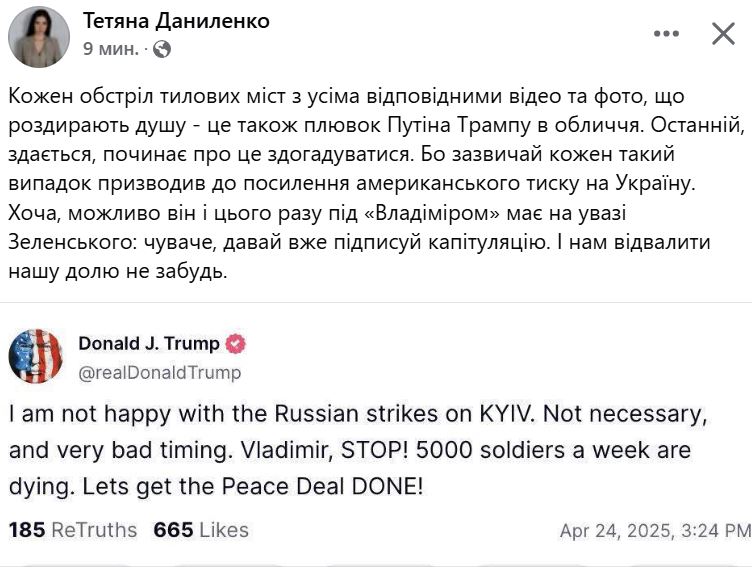Click the verified badge beside Donald J. Trump
Screen dimensions: 752x567
pos(236,344)
